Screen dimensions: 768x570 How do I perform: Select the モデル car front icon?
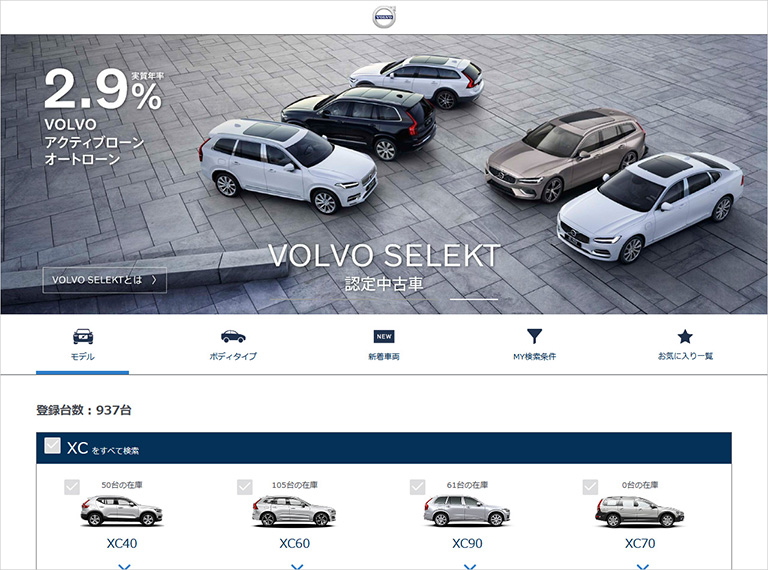[83, 336]
